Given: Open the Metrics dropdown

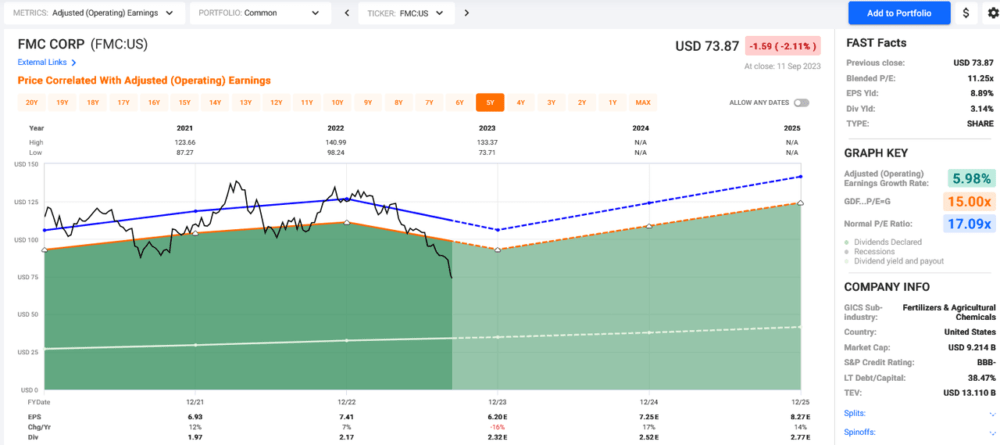Looking at the screenshot, I should 94,13.
